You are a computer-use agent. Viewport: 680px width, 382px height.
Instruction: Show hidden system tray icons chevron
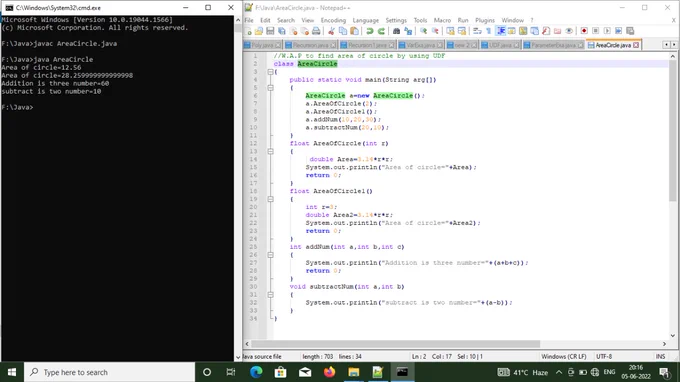click(x=559, y=372)
